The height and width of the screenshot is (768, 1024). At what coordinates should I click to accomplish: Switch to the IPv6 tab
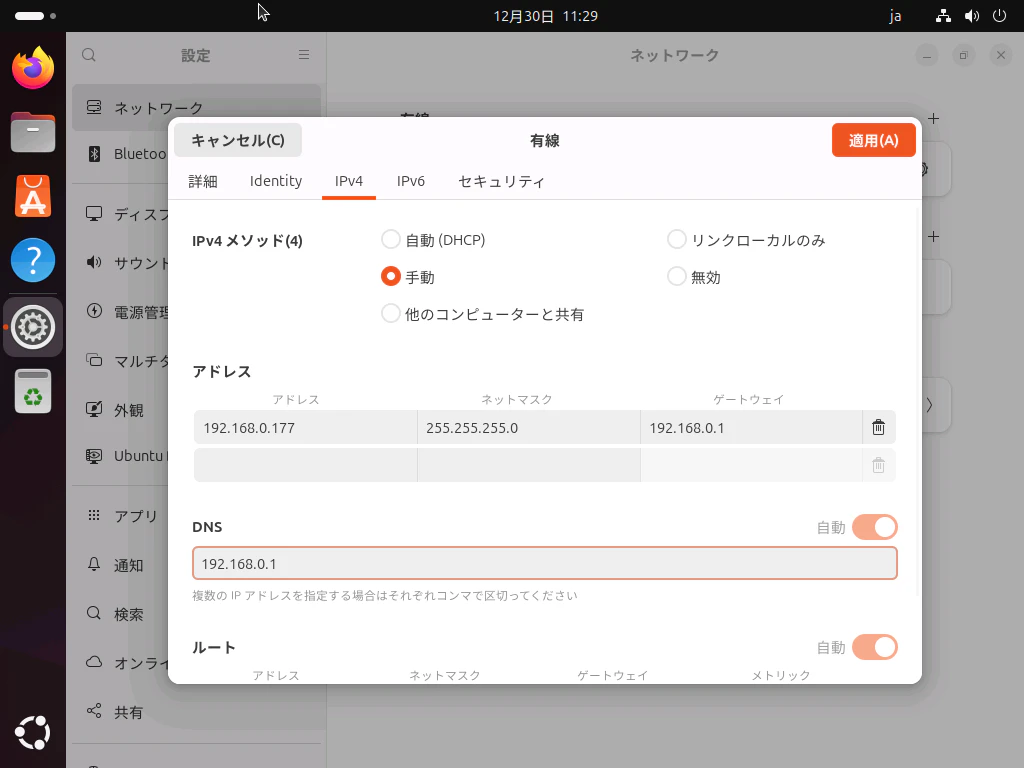click(x=411, y=181)
